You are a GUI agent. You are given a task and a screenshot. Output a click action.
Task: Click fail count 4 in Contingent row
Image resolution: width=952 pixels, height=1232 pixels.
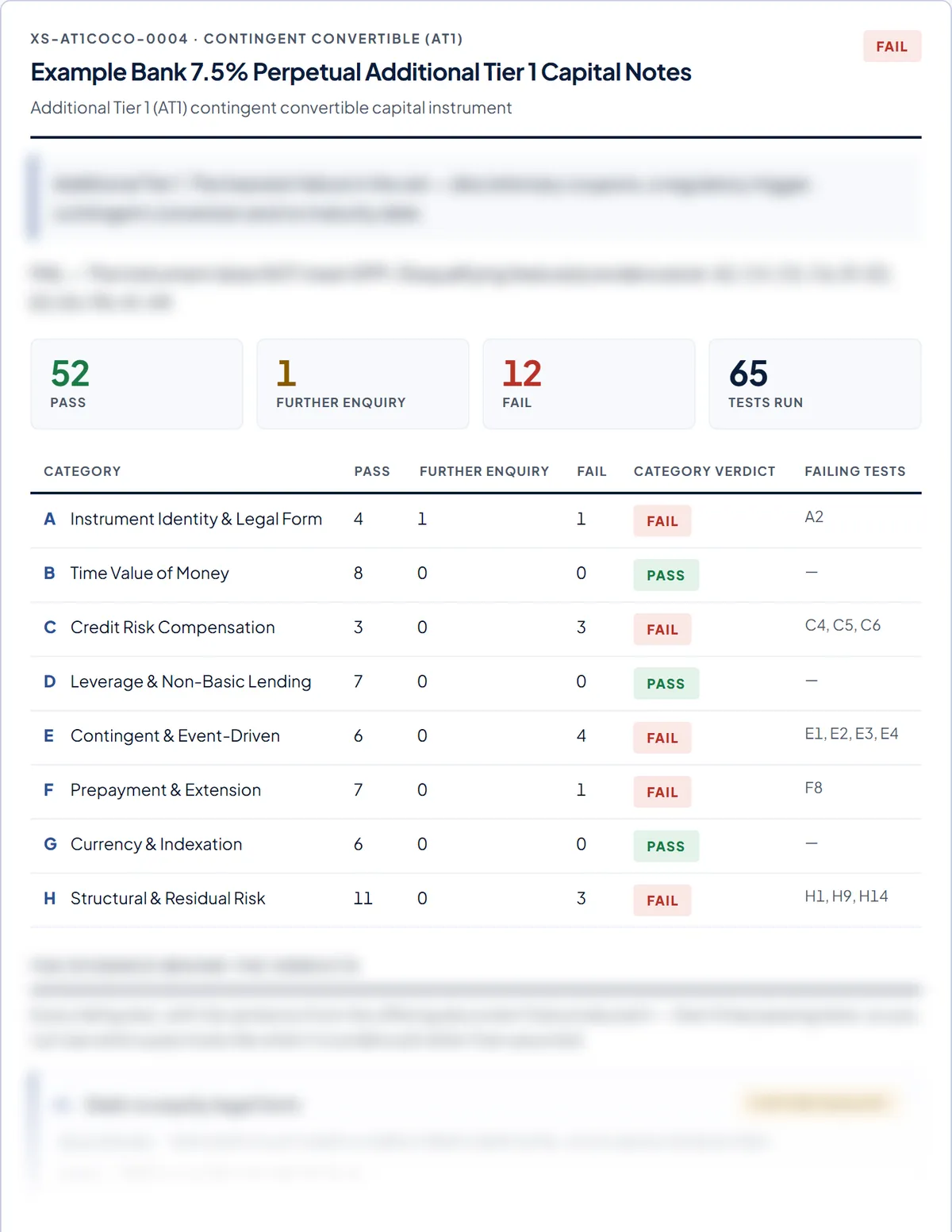(581, 735)
